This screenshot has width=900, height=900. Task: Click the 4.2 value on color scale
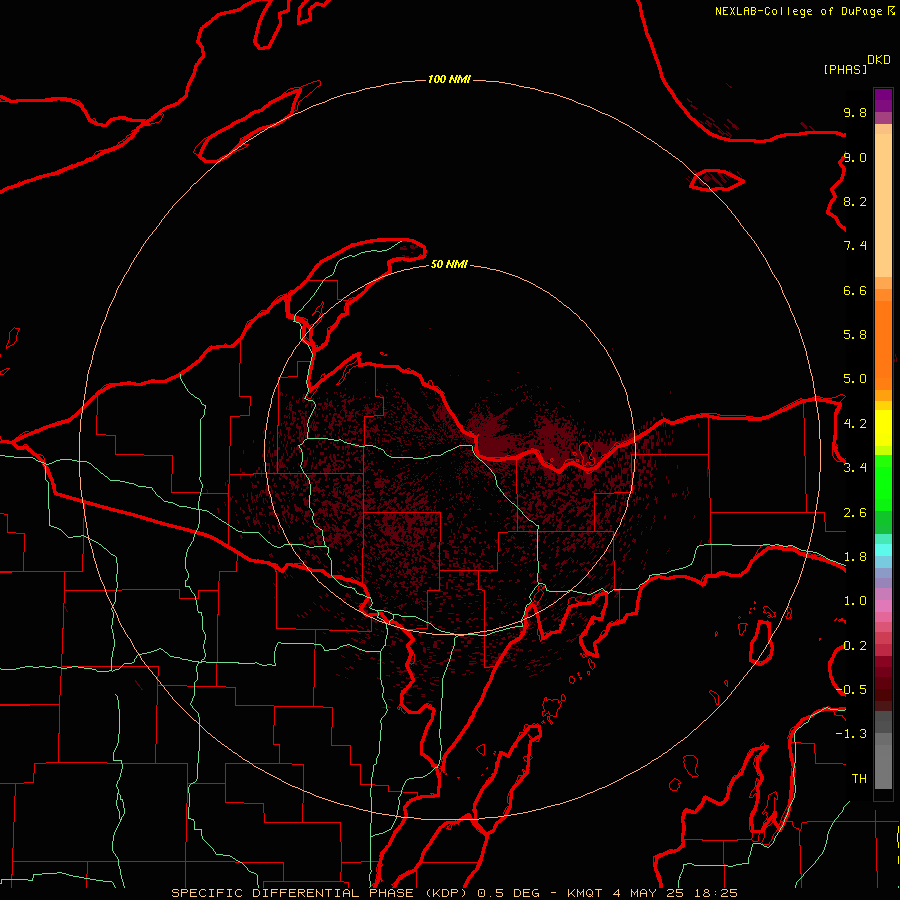pyautogui.click(x=855, y=424)
